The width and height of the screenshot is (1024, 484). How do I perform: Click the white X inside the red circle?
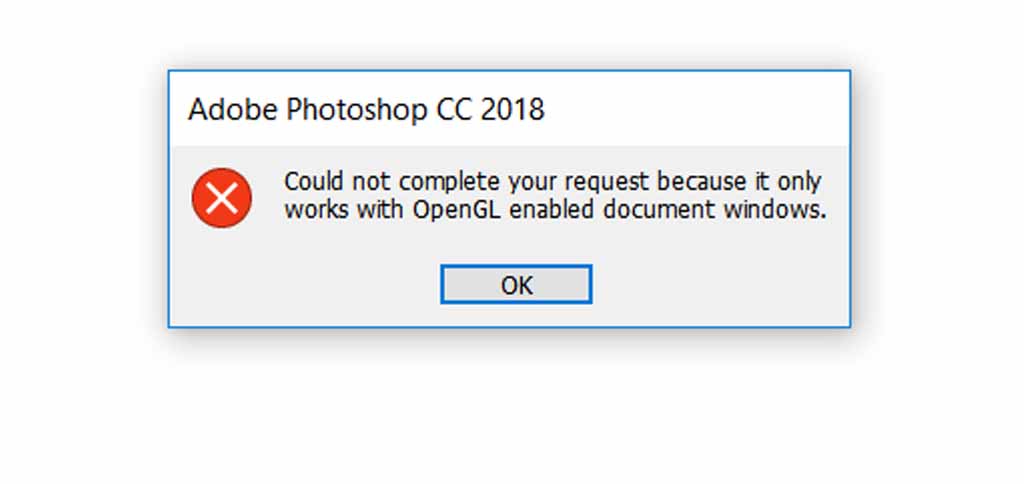pyautogui.click(x=221, y=198)
